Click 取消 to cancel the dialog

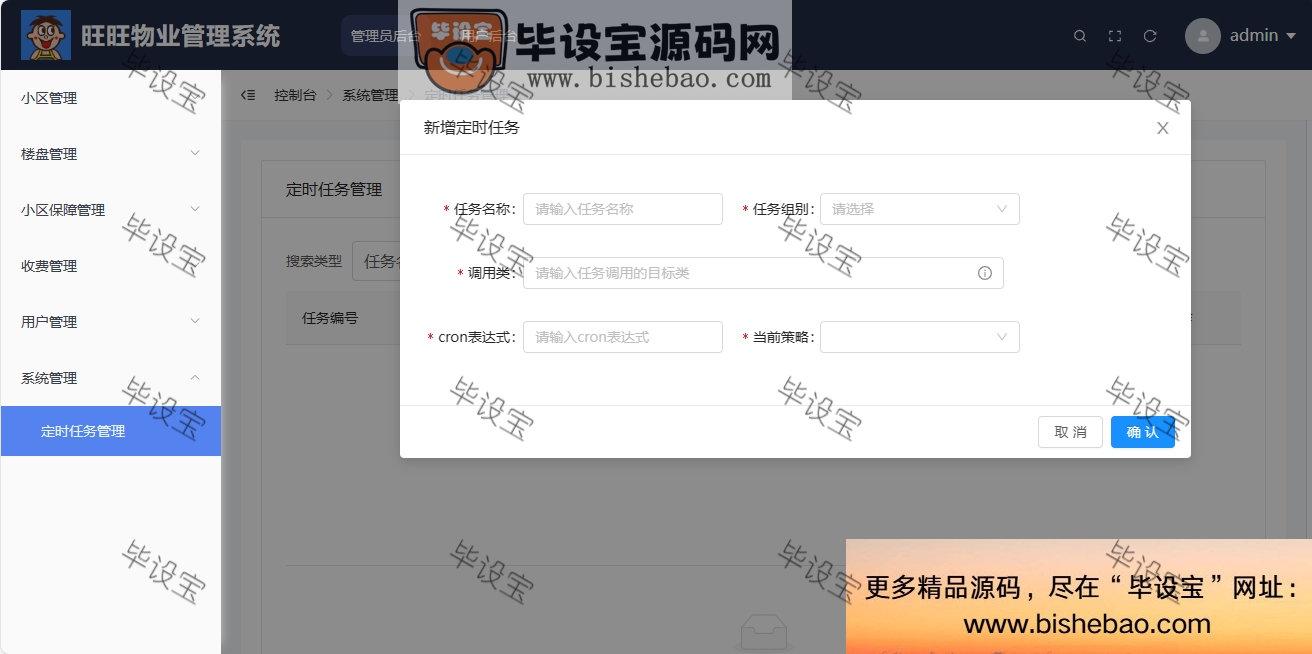(x=1070, y=432)
